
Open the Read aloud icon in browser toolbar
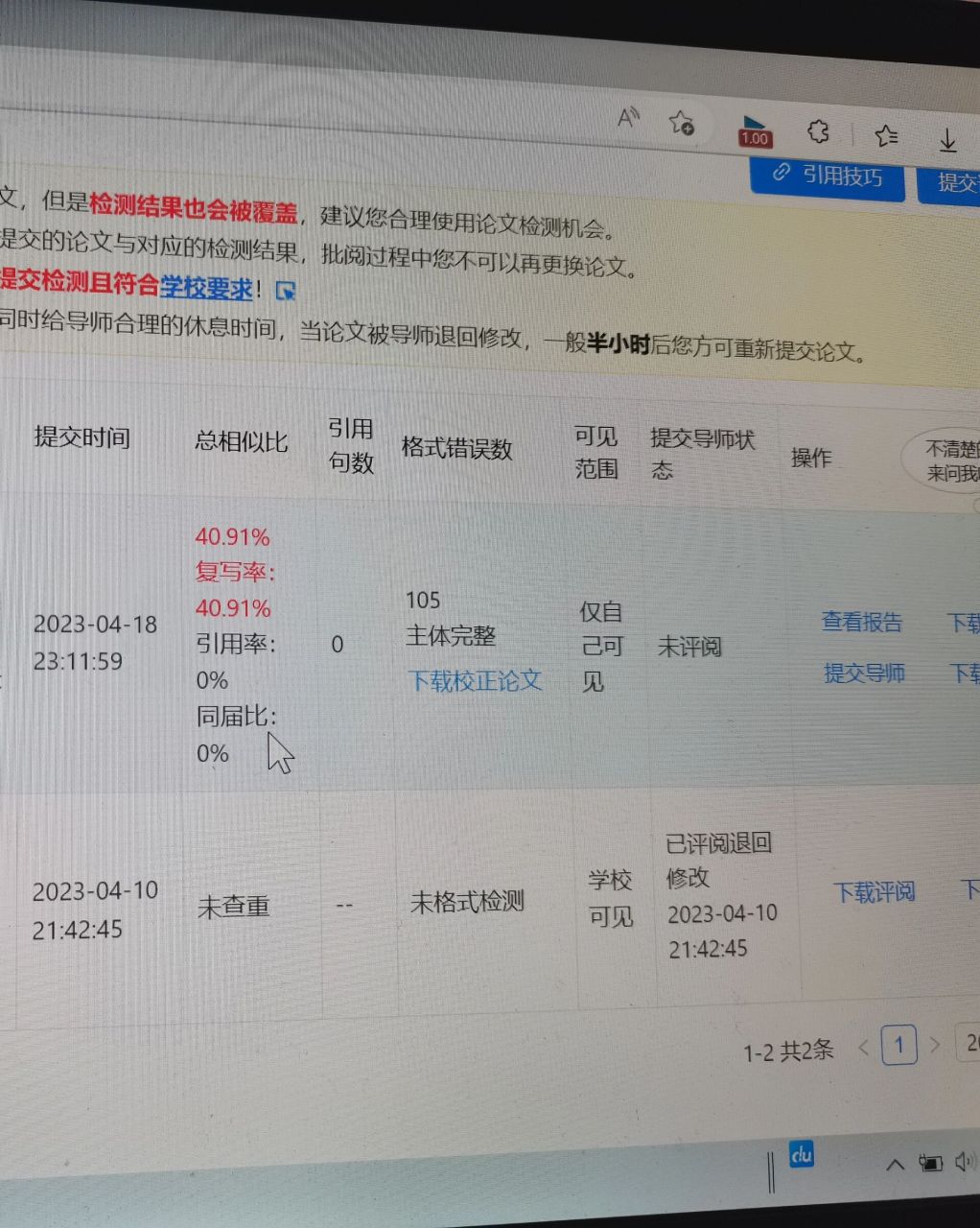[628, 118]
